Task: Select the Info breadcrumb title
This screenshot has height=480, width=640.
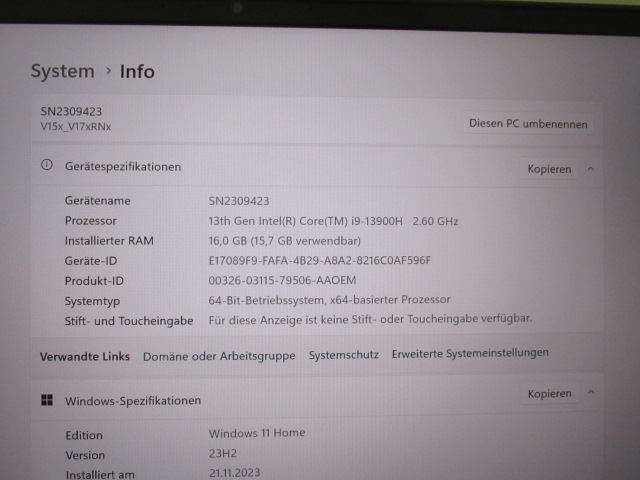Action: 137,71
